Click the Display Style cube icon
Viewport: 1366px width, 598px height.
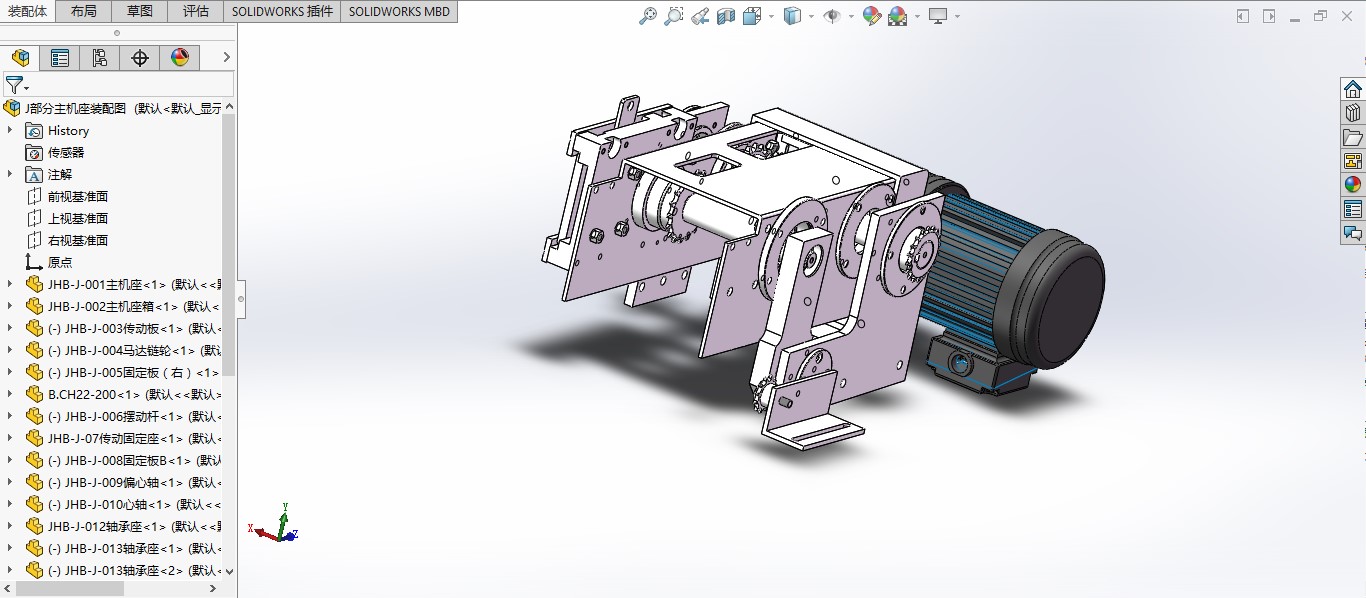(792, 16)
